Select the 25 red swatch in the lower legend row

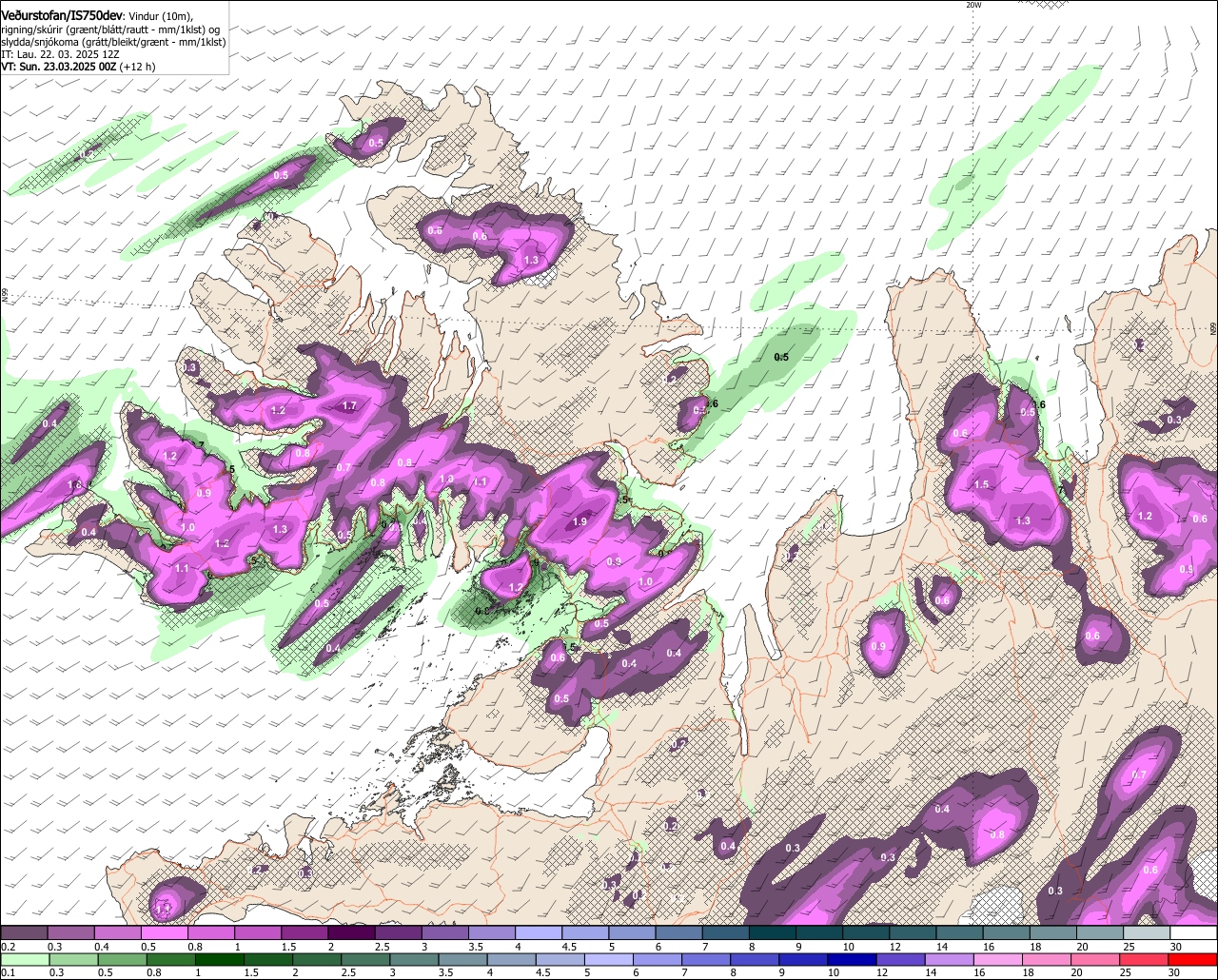click(x=1146, y=959)
